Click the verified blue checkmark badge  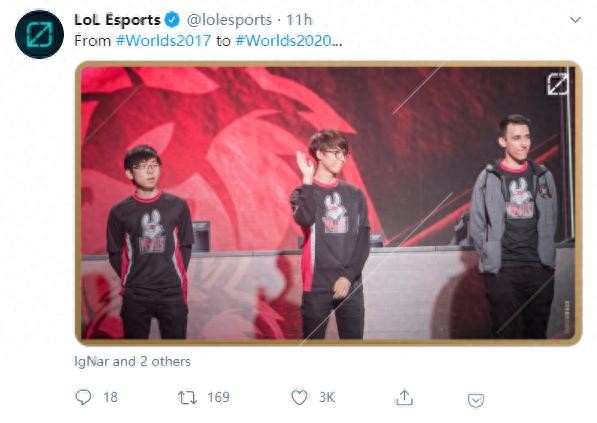point(172,19)
